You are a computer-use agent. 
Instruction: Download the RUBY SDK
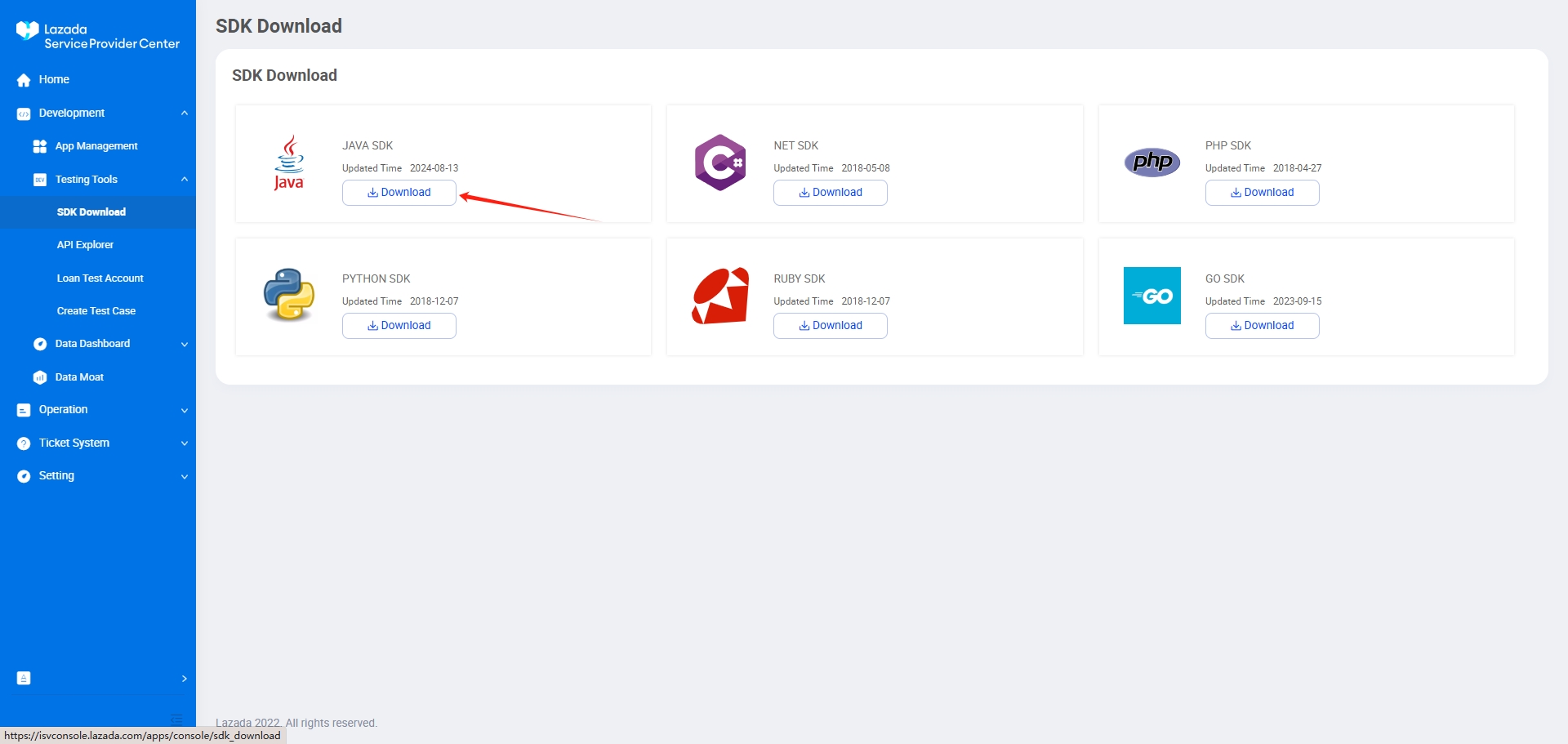[831, 326]
